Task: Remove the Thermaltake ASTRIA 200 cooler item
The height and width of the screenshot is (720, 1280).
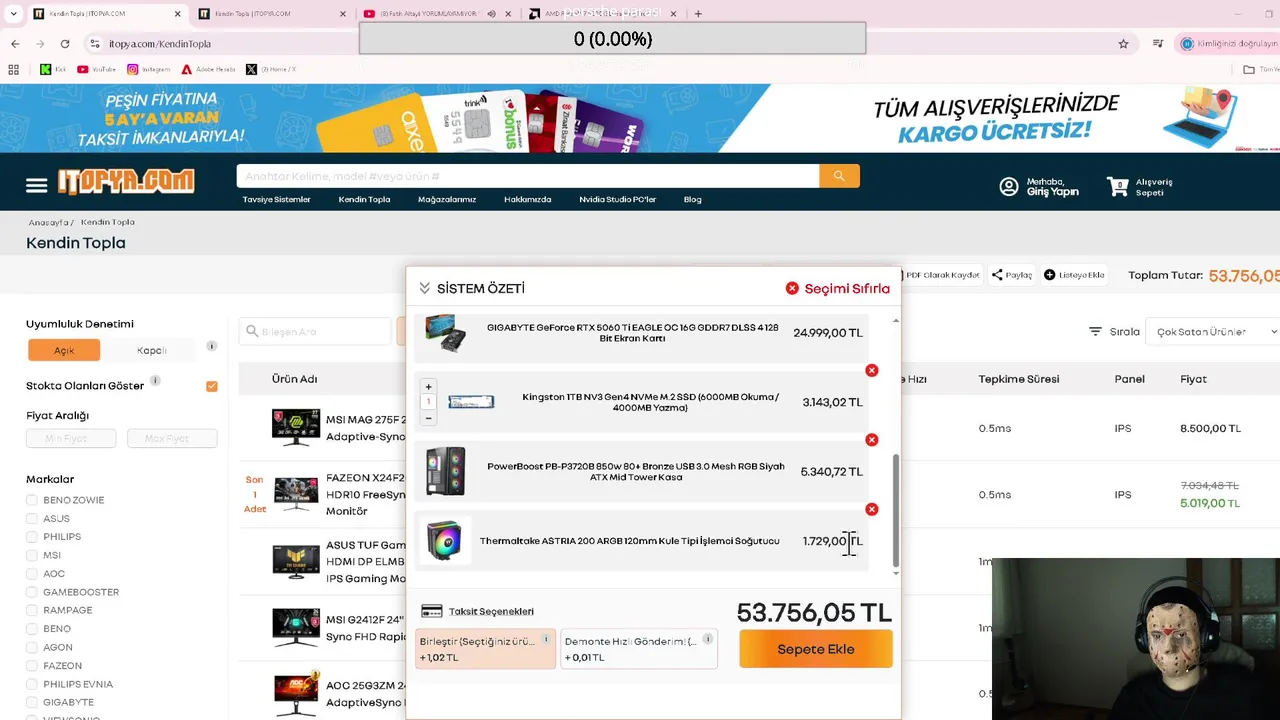Action: [872, 509]
